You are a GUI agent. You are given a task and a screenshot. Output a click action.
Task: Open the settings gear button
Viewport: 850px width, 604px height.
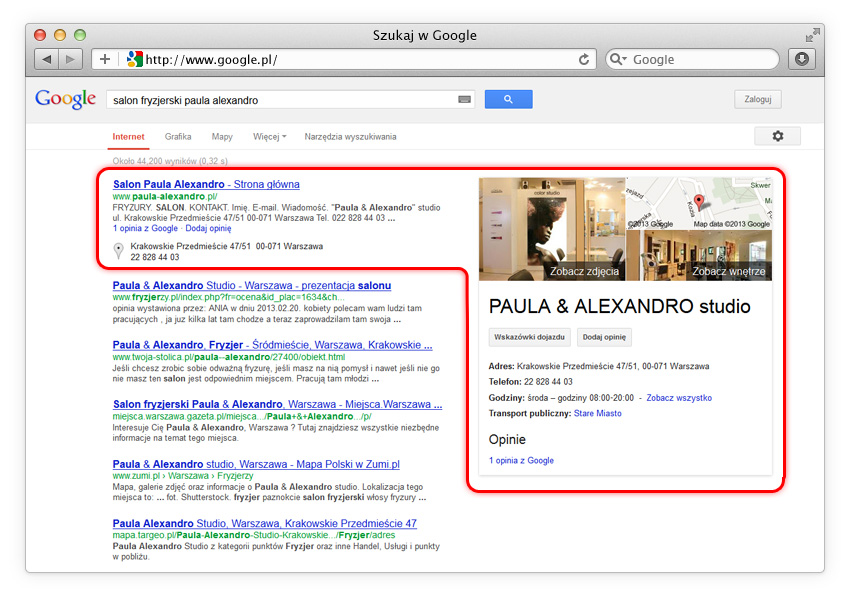tap(777, 136)
